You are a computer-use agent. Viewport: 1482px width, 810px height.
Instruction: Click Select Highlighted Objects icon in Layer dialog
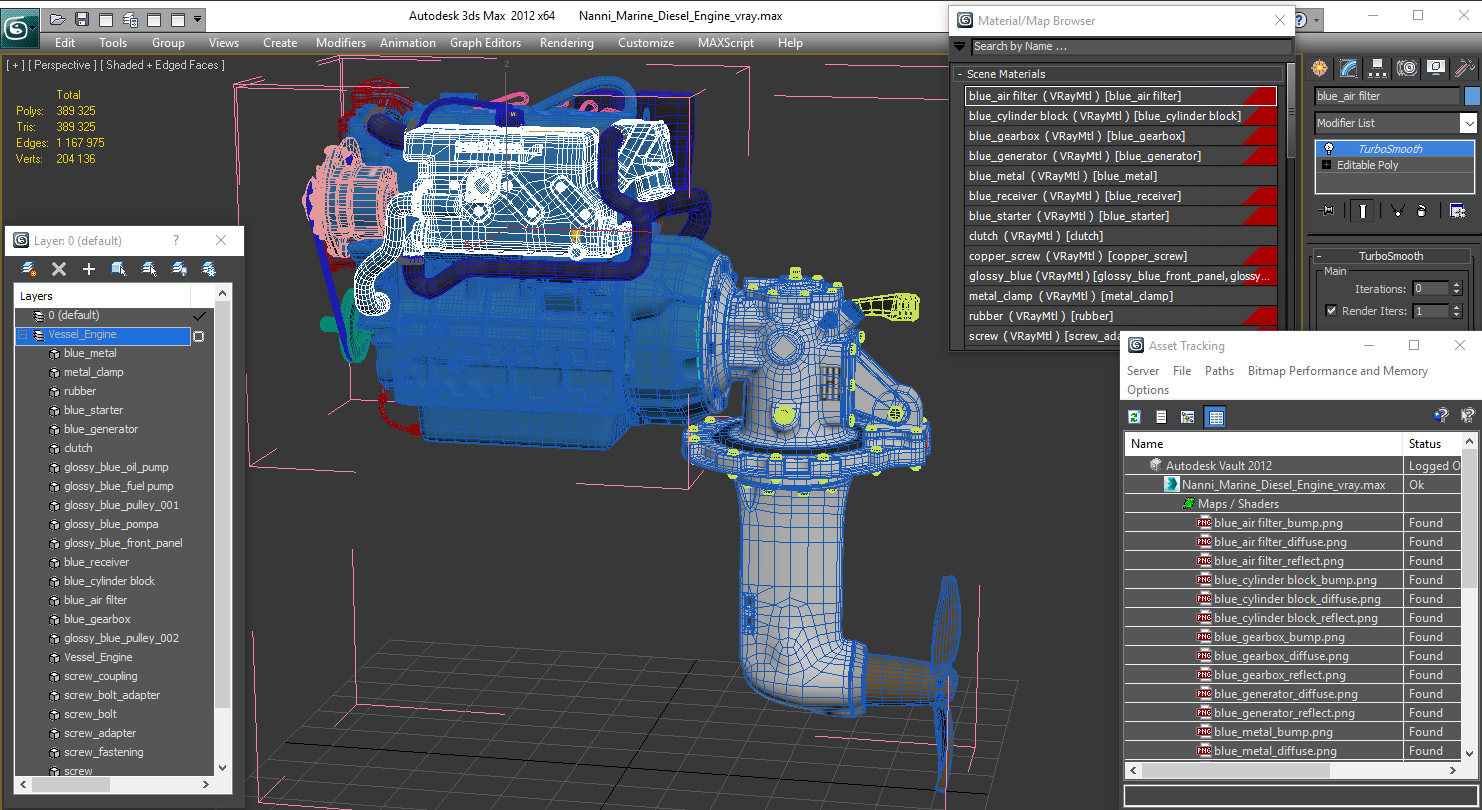(x=119, y=269)
